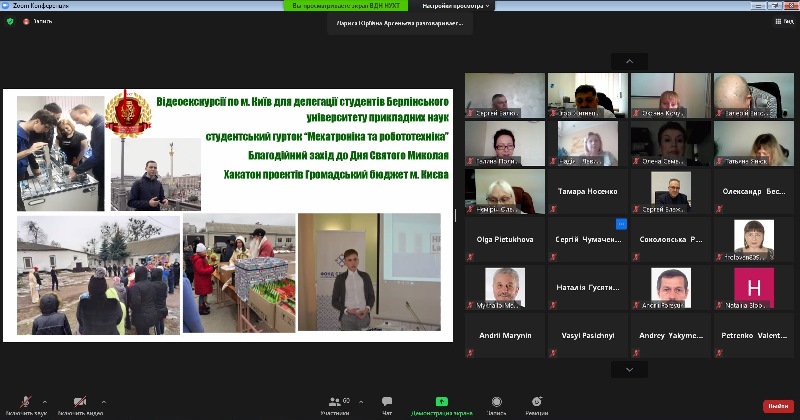
Task: Click muted mic icon on Соколовська Р... tile
Action: click(636, 257)
